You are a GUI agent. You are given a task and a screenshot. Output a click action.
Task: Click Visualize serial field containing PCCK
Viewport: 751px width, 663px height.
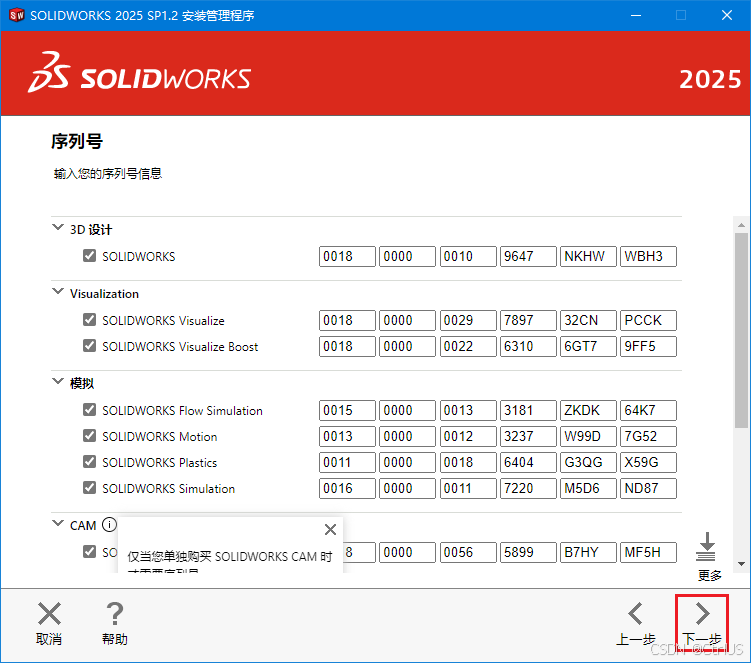(649, 320)
